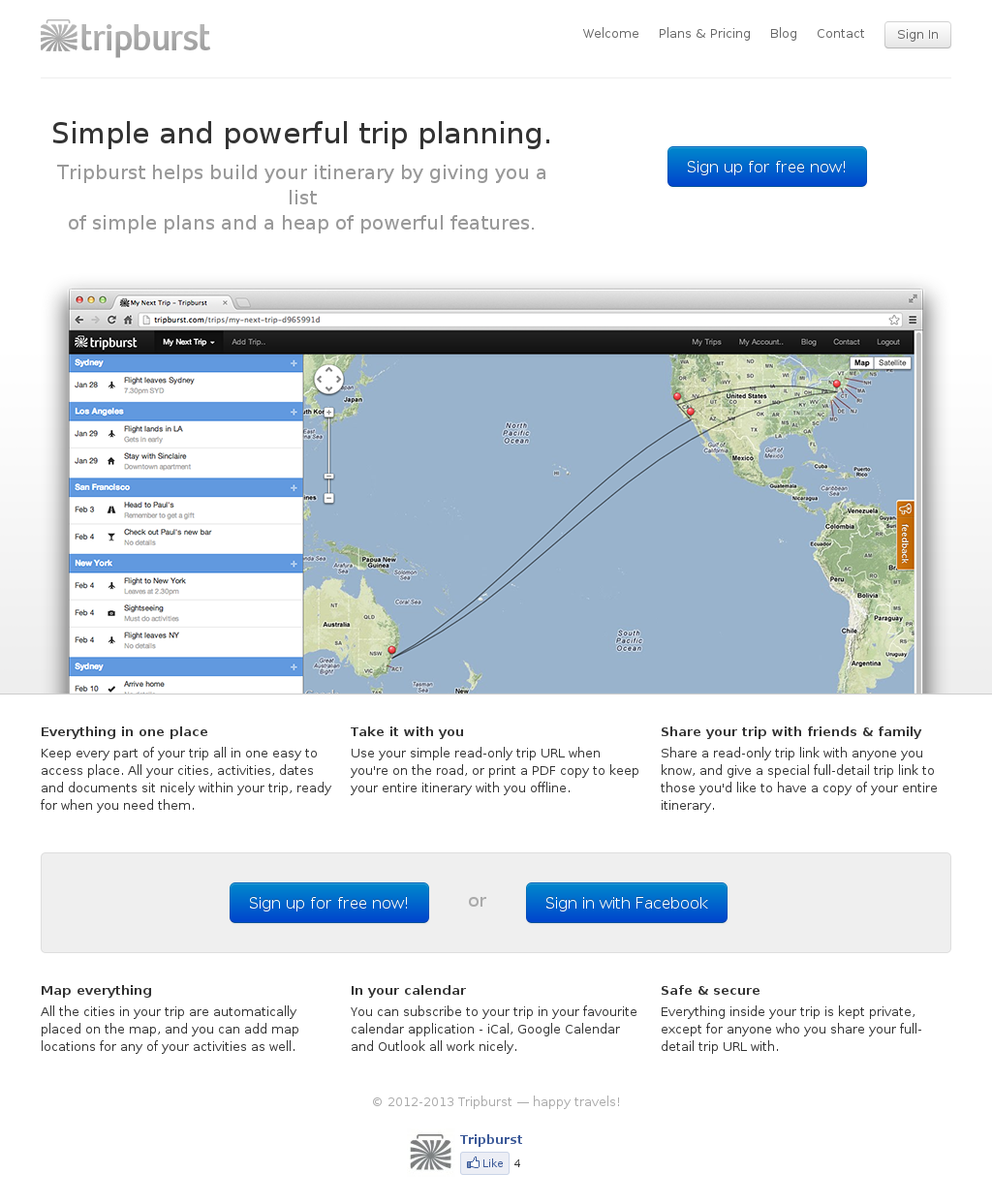Click the map zoom slider handle
992x1204 pixels.
(328, 477)
